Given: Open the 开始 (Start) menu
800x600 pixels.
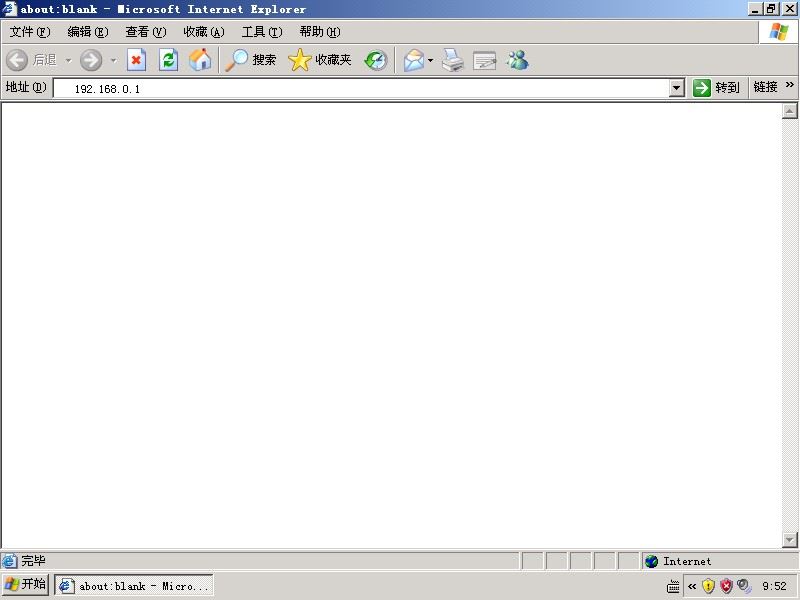Looking at the screenshot, I should (26, 585).
